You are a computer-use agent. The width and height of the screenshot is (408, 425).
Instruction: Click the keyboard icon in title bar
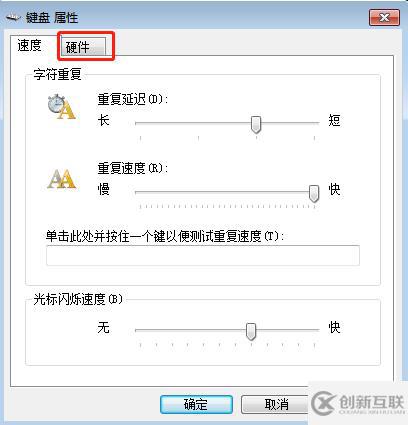[13, 17]
